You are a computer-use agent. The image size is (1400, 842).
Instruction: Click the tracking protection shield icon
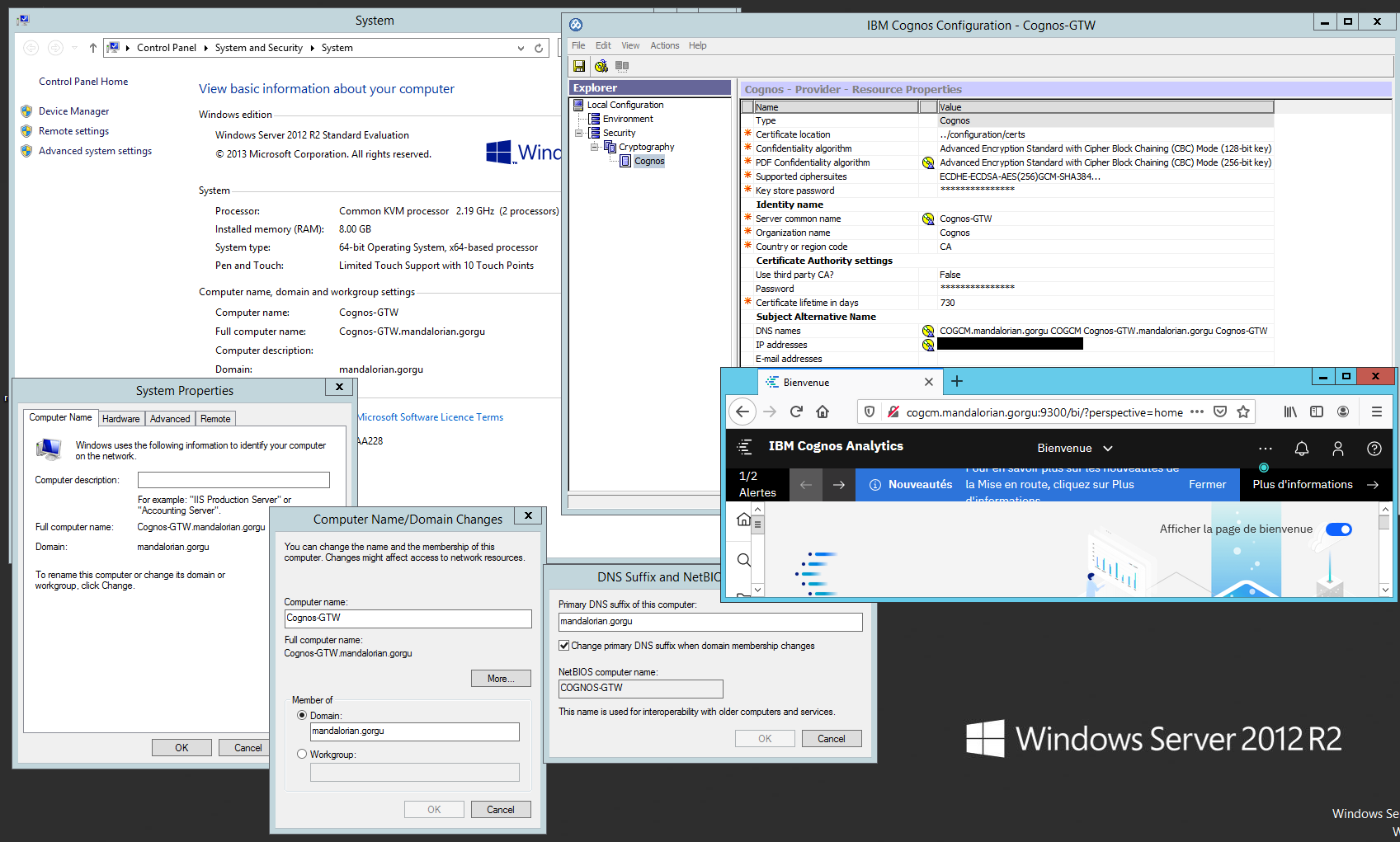[869, 412]
